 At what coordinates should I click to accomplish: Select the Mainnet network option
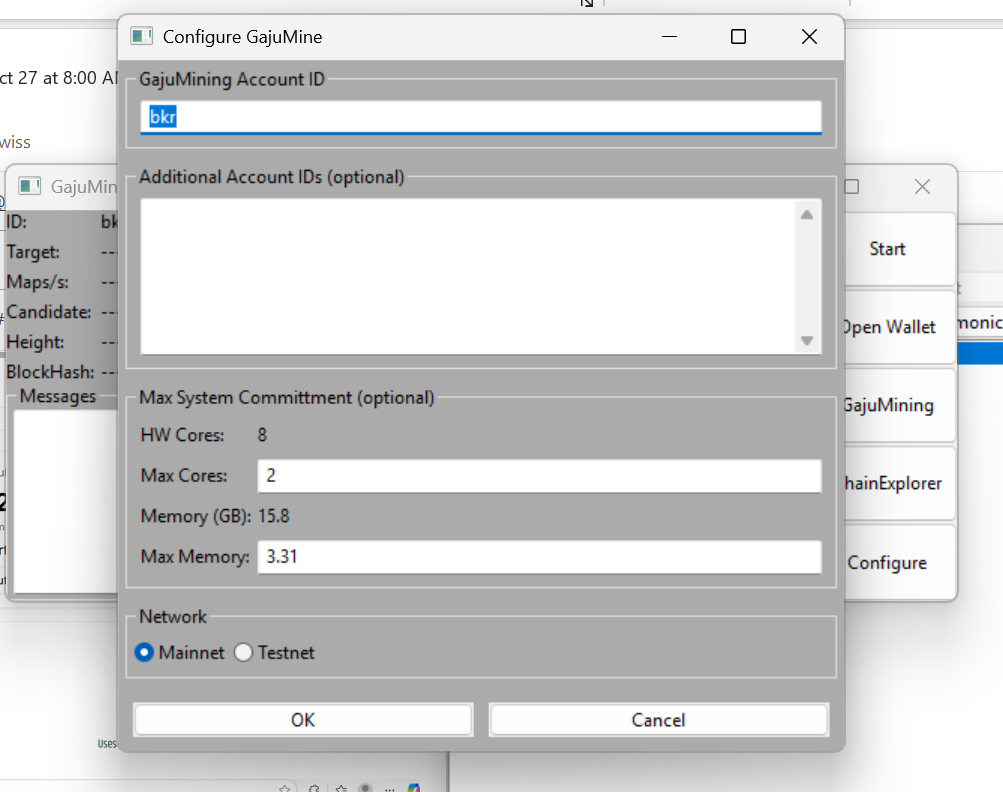(x=145, y=653)
